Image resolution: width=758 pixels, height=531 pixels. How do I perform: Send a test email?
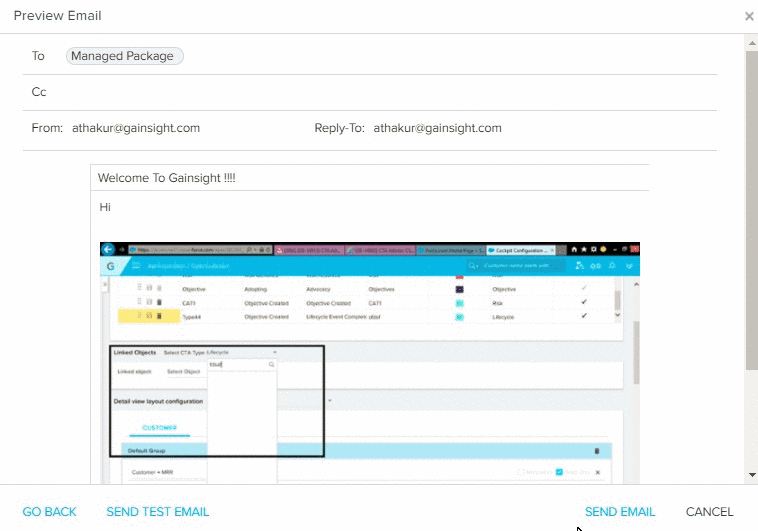click(158, 512)
